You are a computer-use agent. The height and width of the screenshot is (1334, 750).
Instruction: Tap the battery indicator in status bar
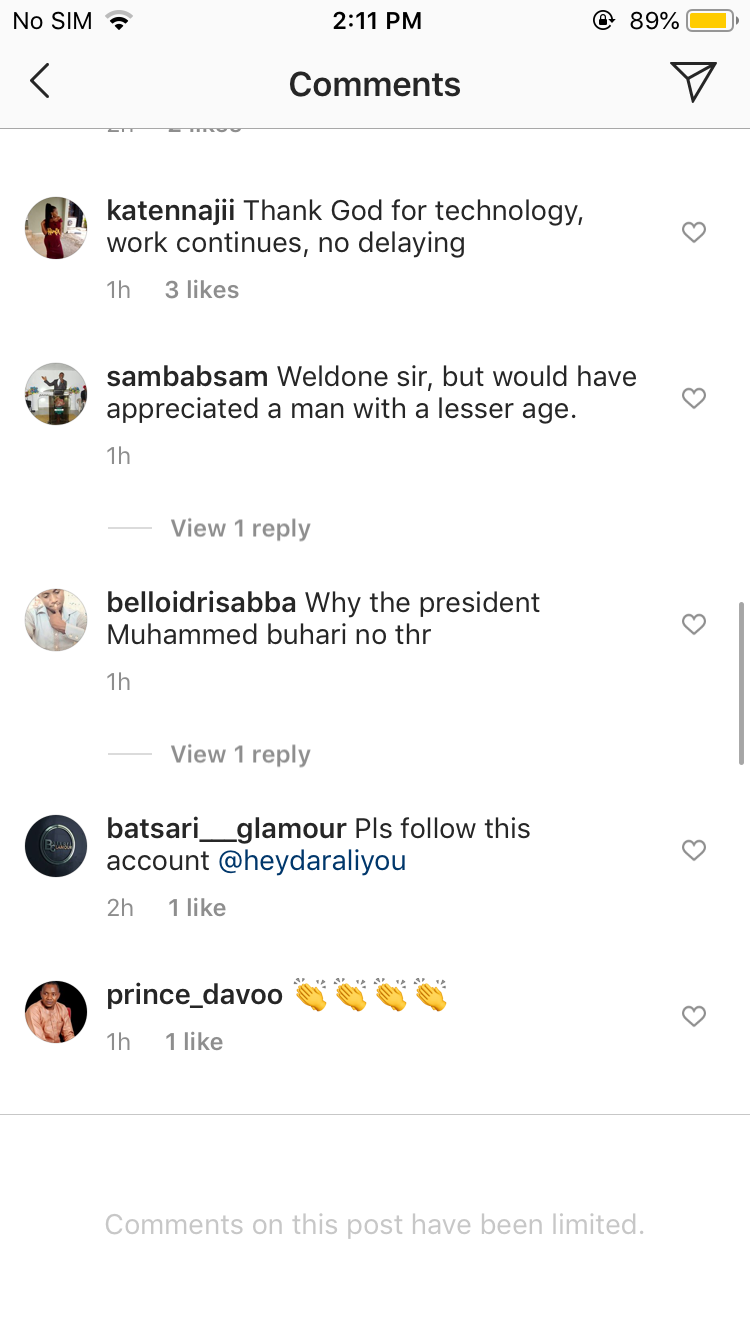(x=711, y=20)
